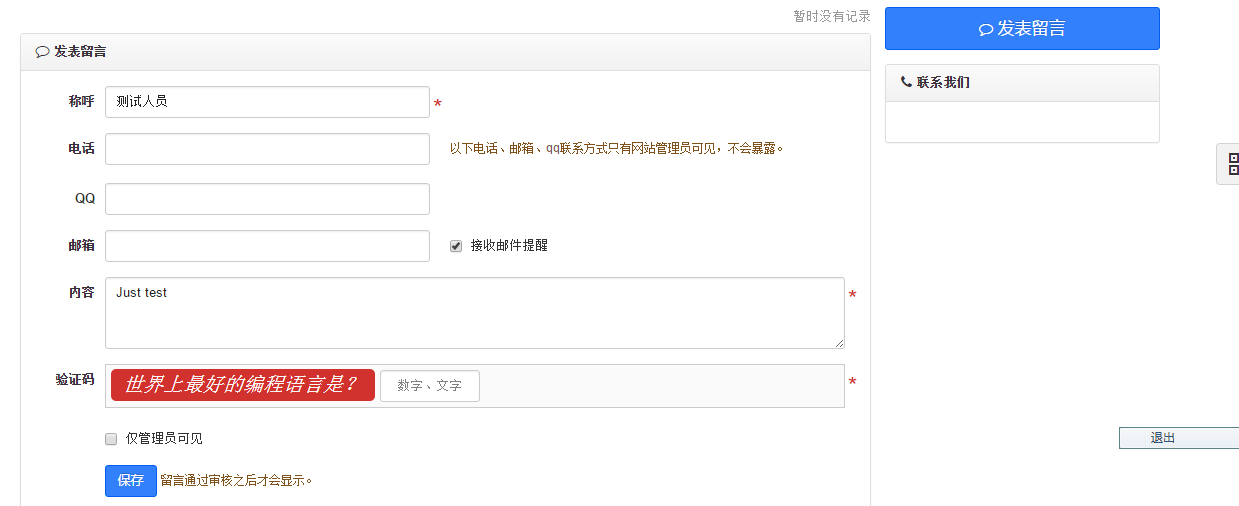Click the 退出 button
1239x506 pixels.
tap(1179, 438)
